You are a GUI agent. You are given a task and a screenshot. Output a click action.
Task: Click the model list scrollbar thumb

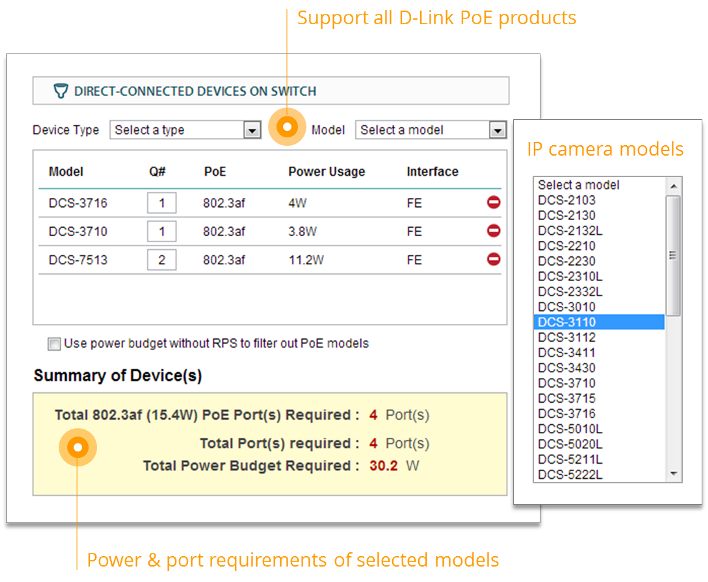point(673,256)
